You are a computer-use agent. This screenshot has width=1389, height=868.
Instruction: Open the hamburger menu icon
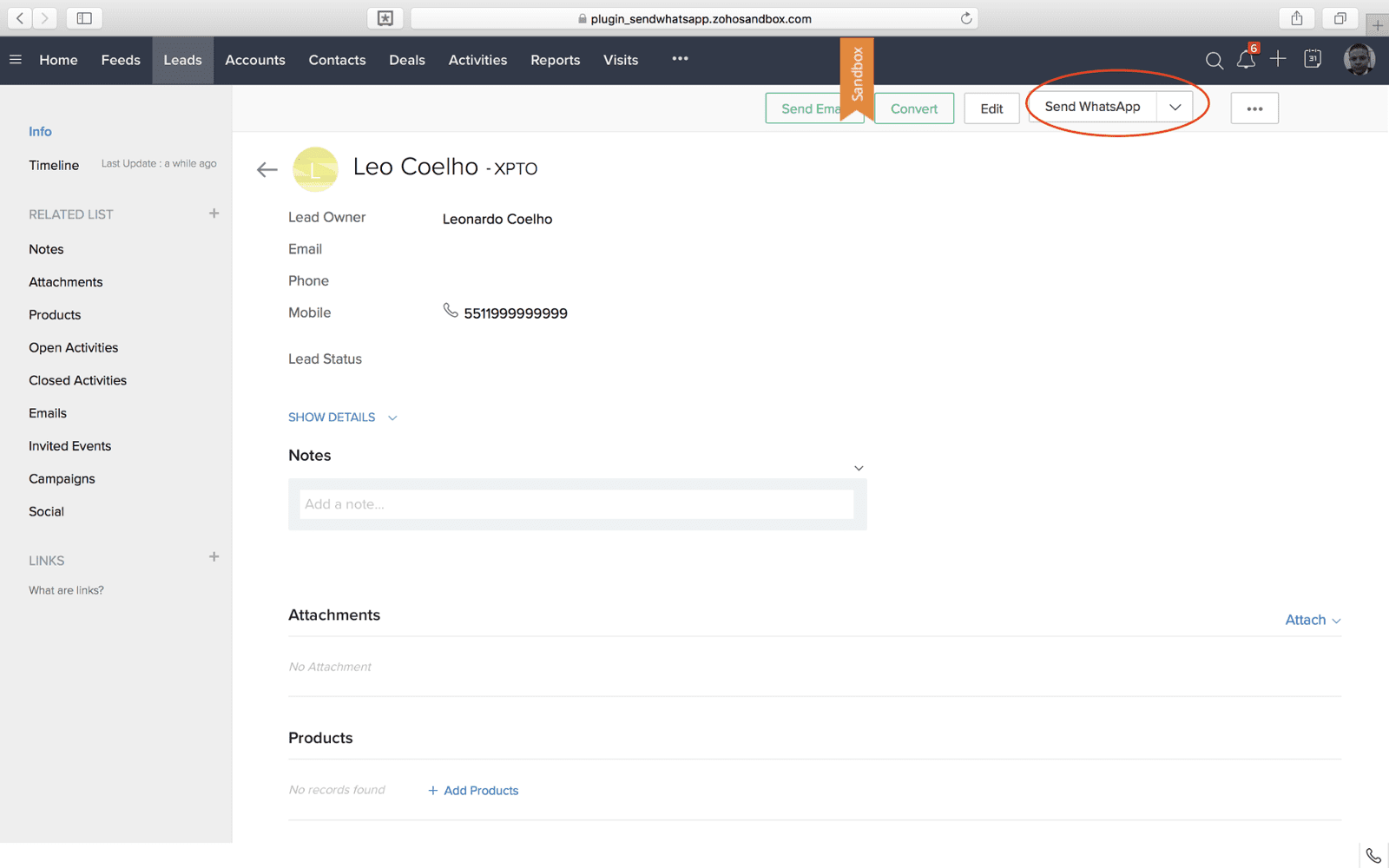(16, 60)
